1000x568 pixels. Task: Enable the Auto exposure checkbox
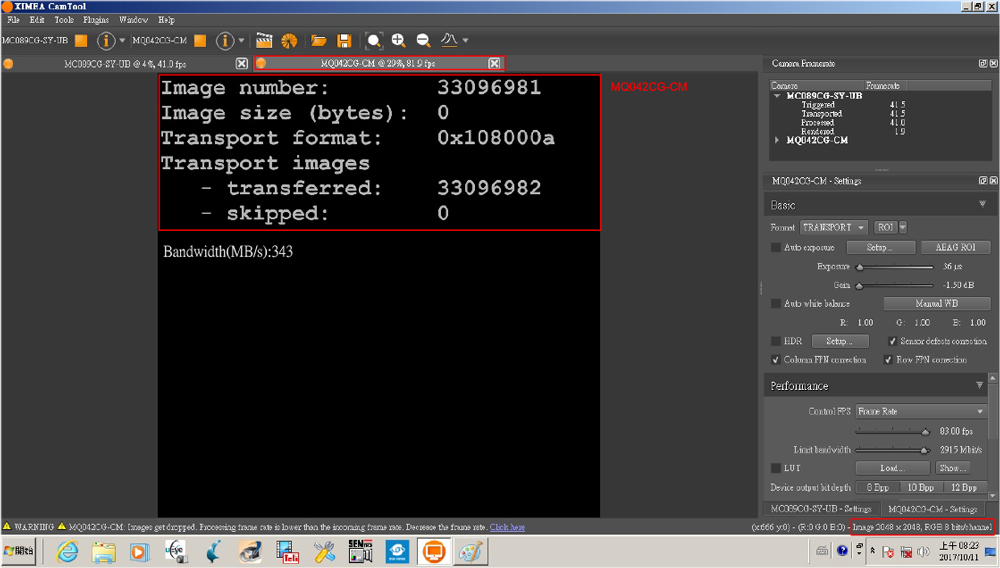click(x=776, y=247)
